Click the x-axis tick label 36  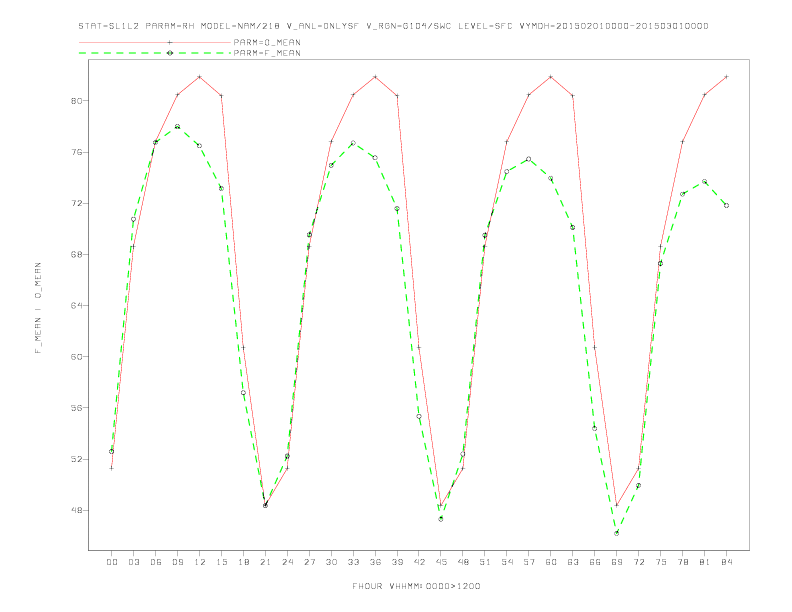pos(375,562)
